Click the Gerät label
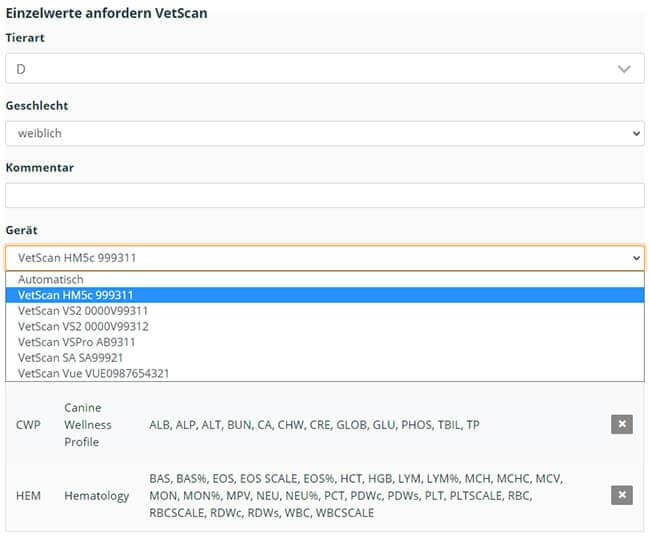 pos(22,230)
